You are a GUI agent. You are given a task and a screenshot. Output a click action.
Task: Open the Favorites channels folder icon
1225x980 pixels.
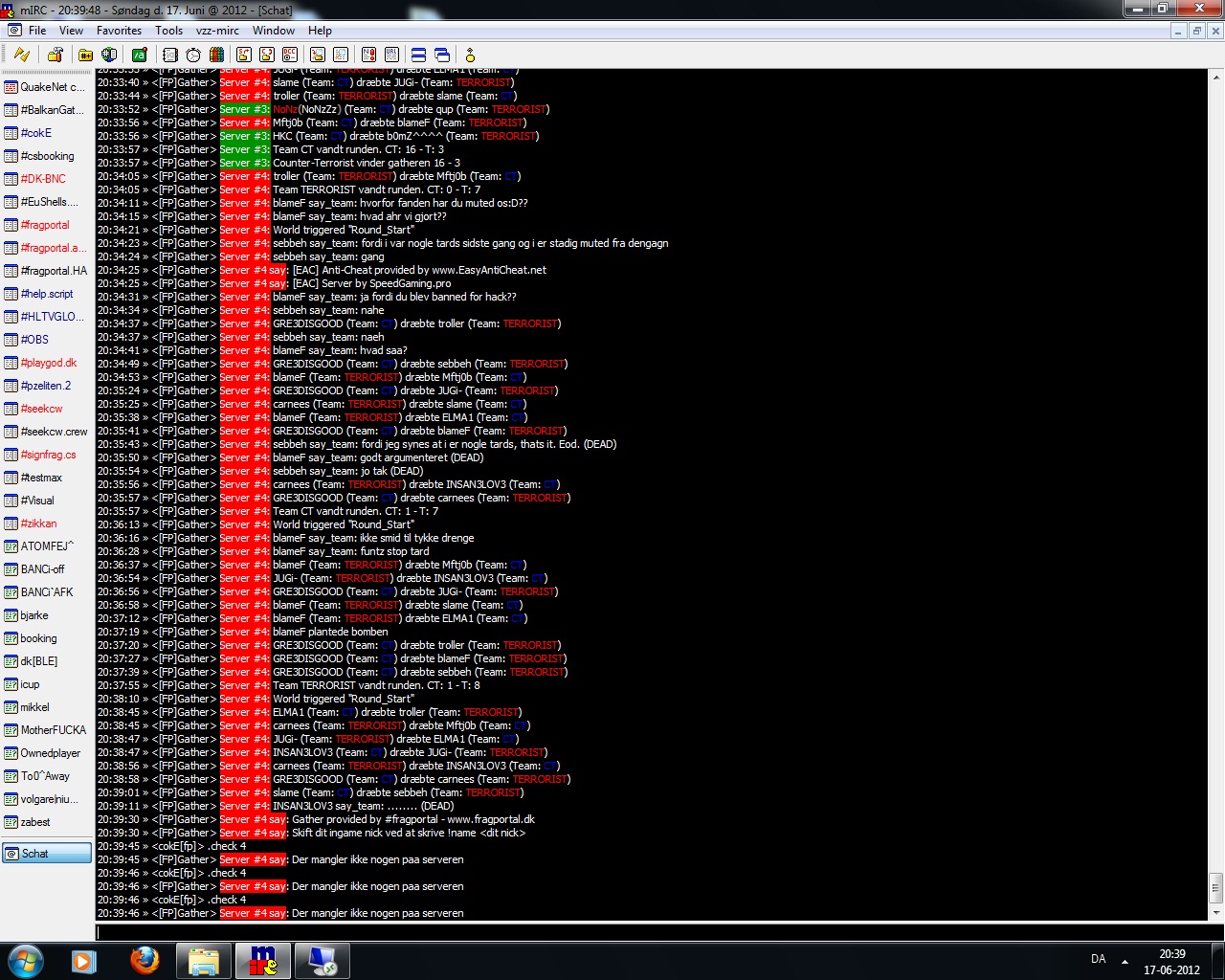[86, 55]
